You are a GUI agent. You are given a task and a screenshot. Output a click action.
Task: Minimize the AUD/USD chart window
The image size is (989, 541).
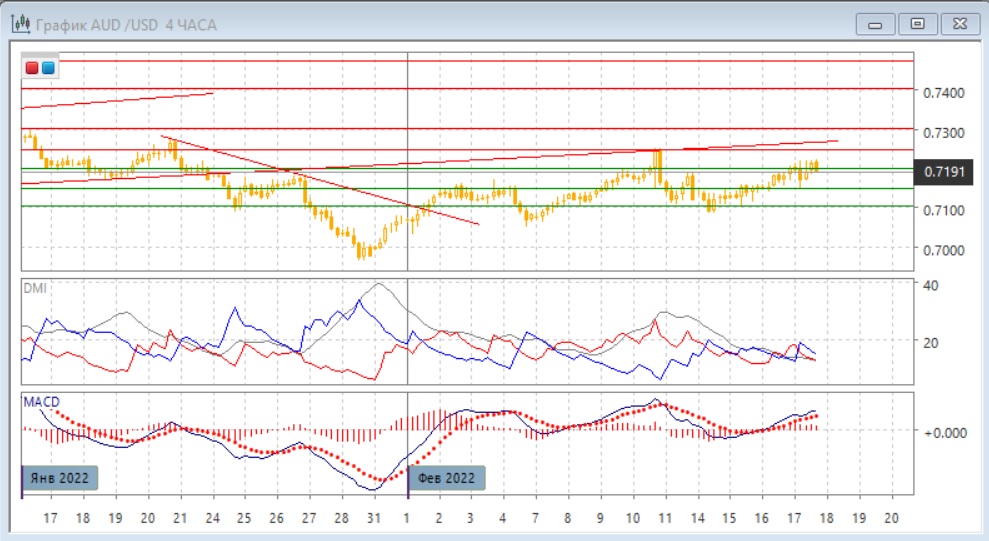[x=875, y=25]
